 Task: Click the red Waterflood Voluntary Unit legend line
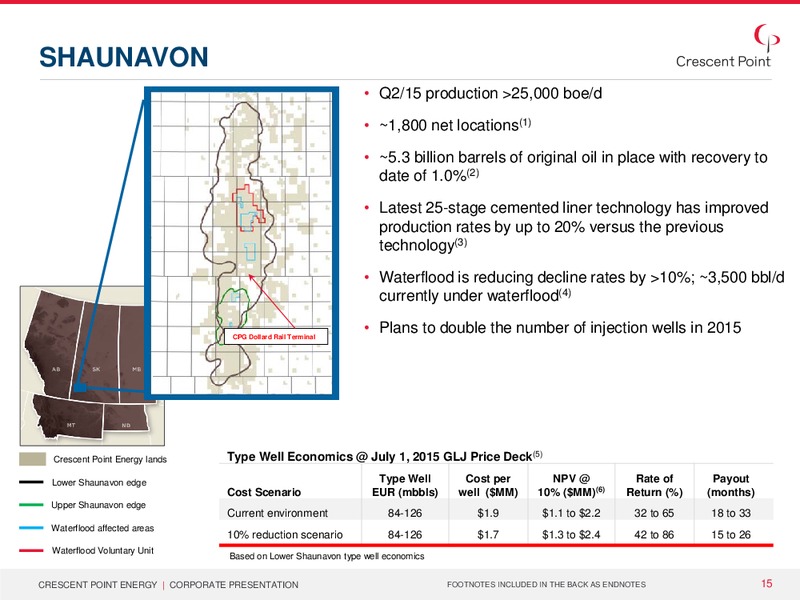pos(31,551)
